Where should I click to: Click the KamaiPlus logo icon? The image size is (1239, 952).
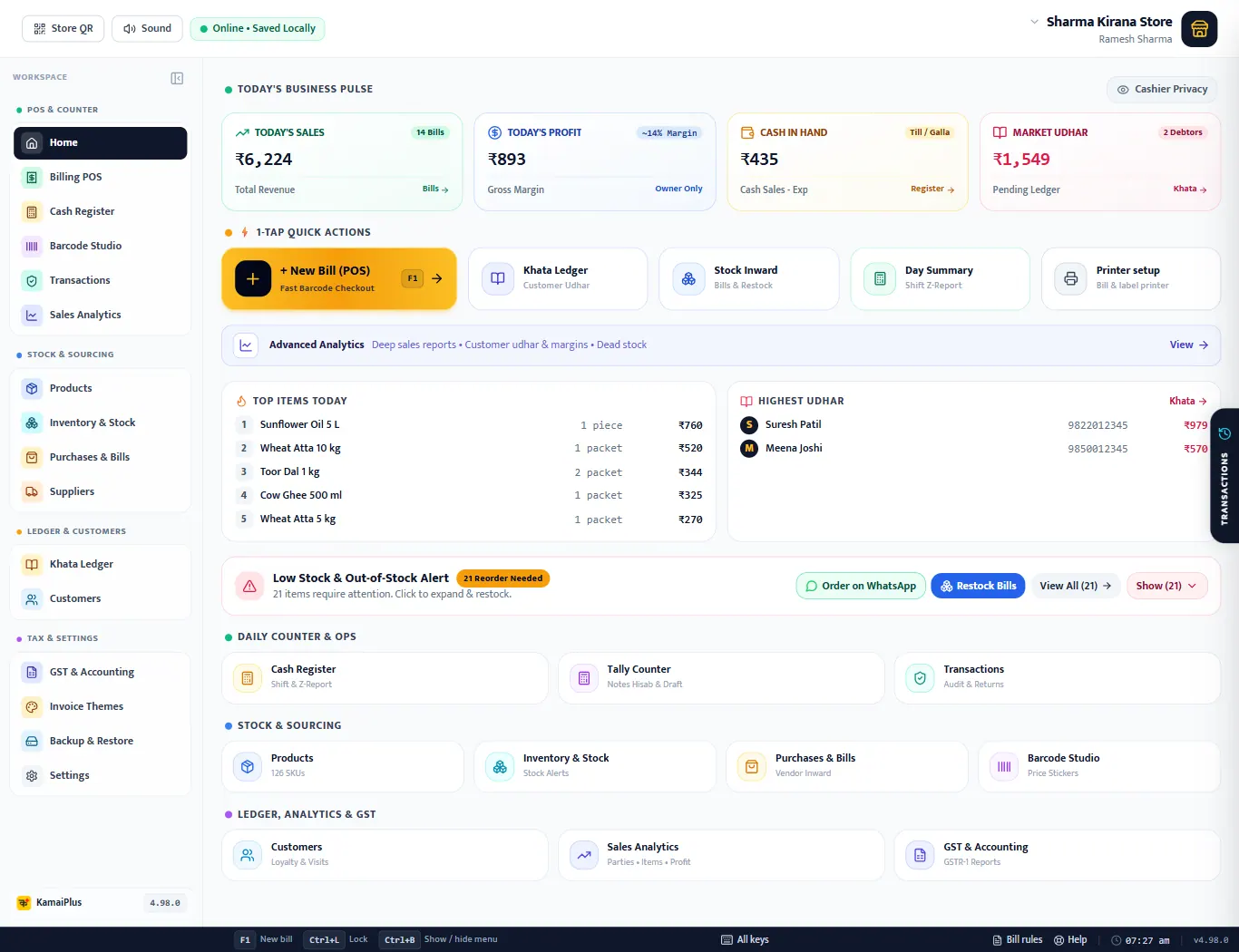click(24, 903)
